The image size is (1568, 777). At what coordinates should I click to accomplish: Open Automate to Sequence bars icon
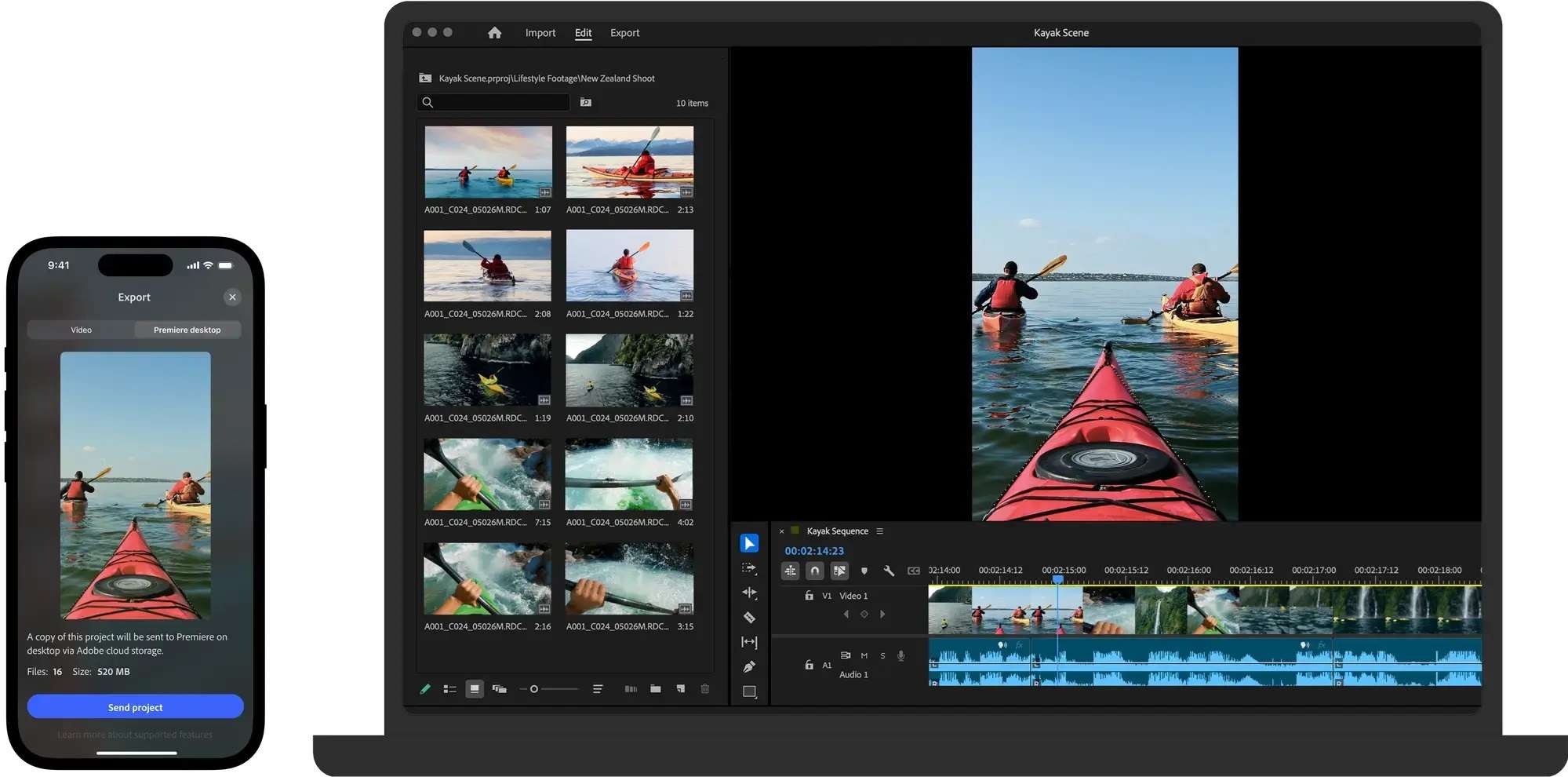[x=631, y=689]
